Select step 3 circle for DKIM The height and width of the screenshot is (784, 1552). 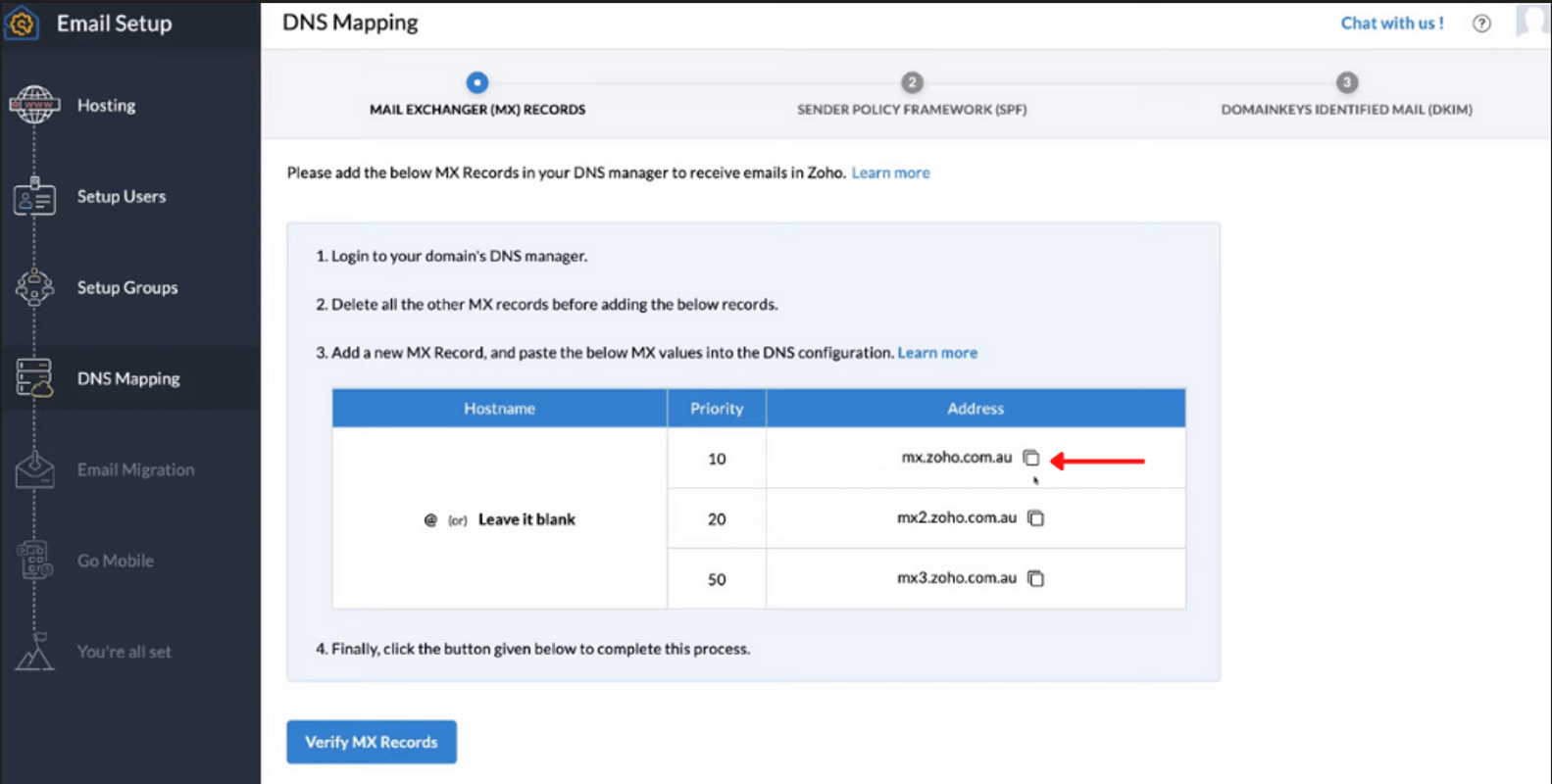tap(1347, 82)
